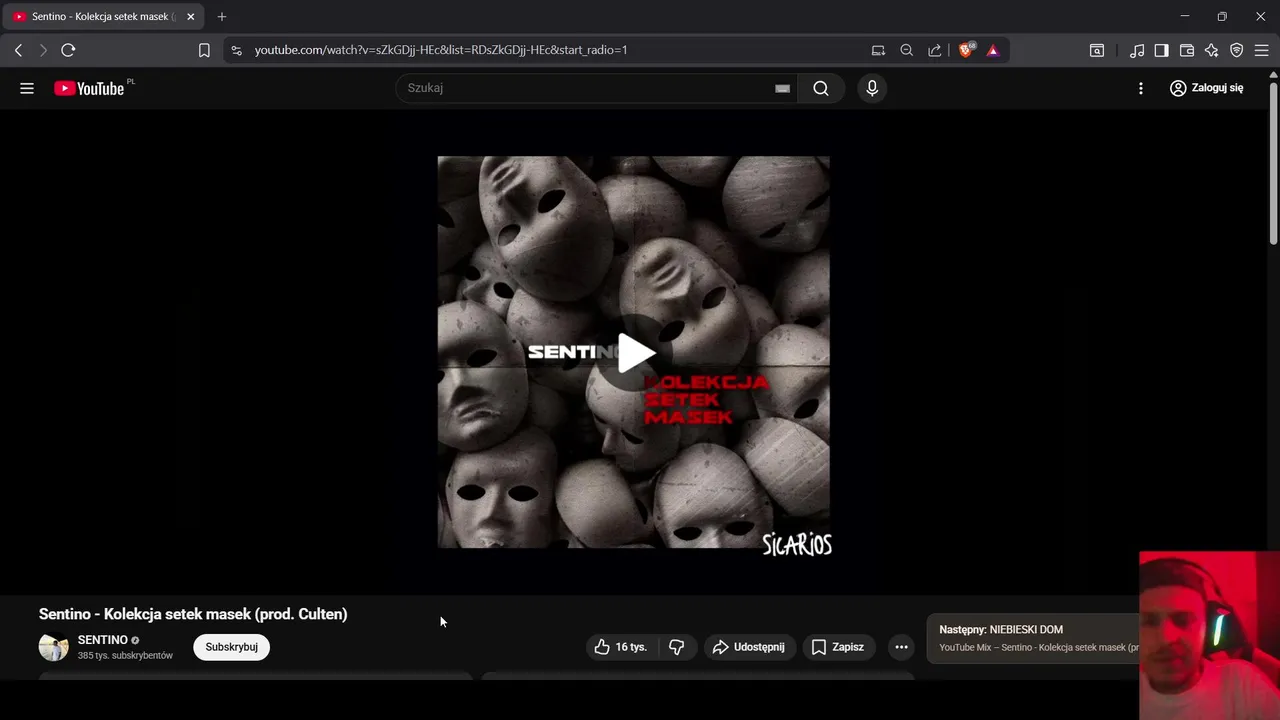Open Leo AI sparkle icon
The width and height of the screenshot is (1280, 720).
click(1212, 50)
